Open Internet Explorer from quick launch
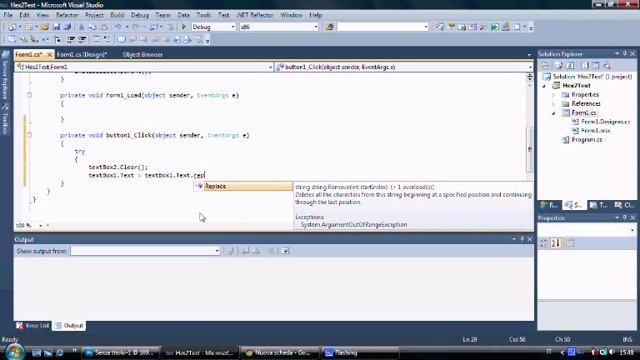The image size is (640, 360). pyautogui.click(x=60, y=353)
